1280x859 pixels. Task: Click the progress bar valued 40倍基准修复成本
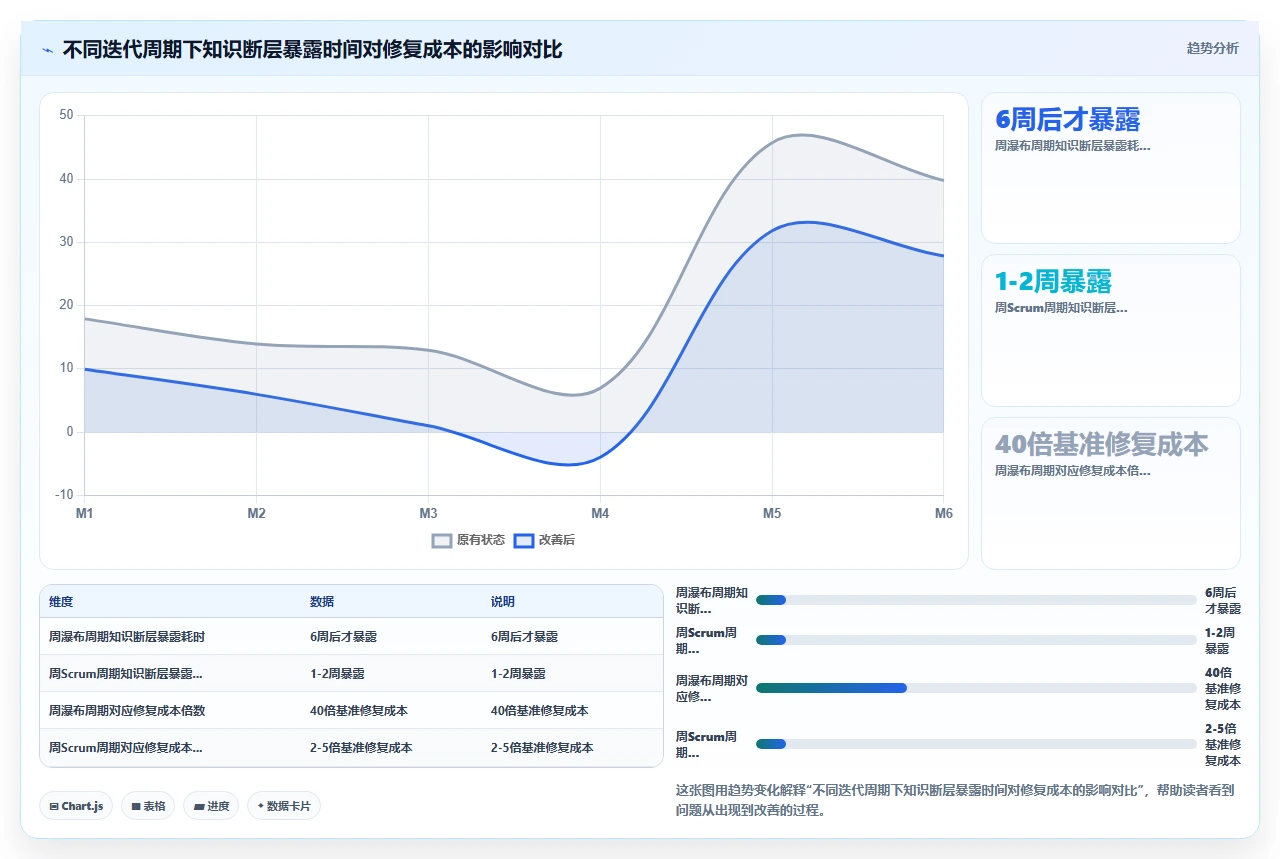pos(976,688)
